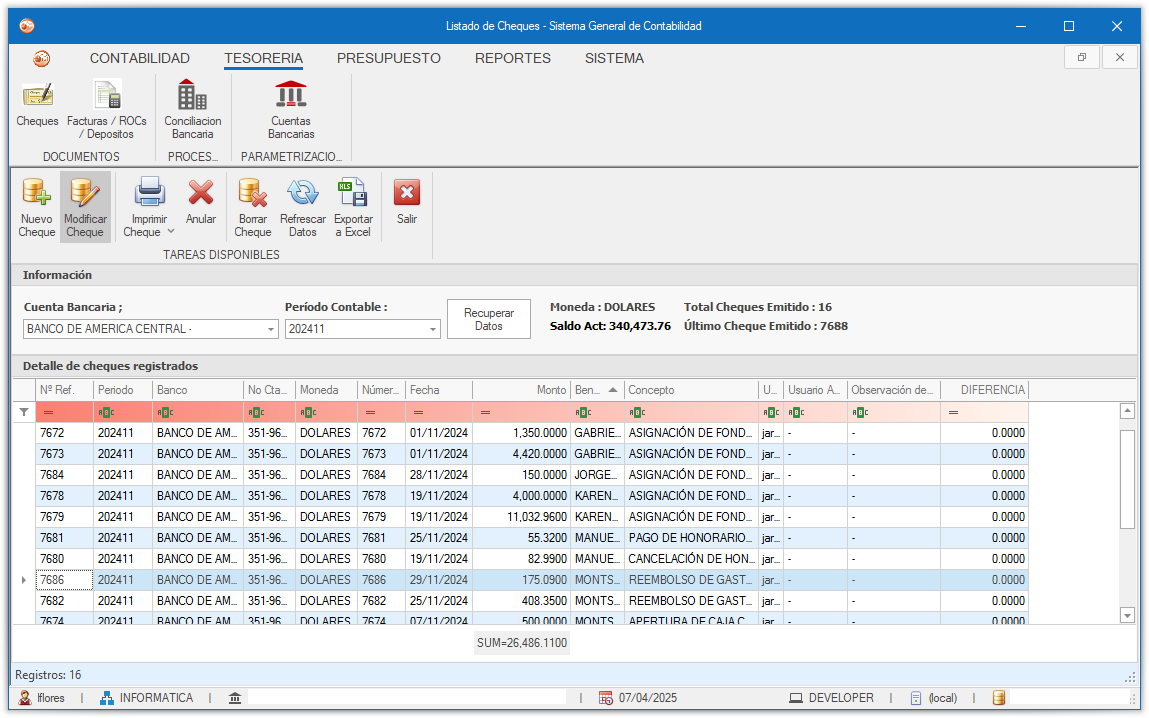This screenshot has height=718, width=1149.
Task: Click the network icon beside INFORMATICA
Action: click(107, 698)
